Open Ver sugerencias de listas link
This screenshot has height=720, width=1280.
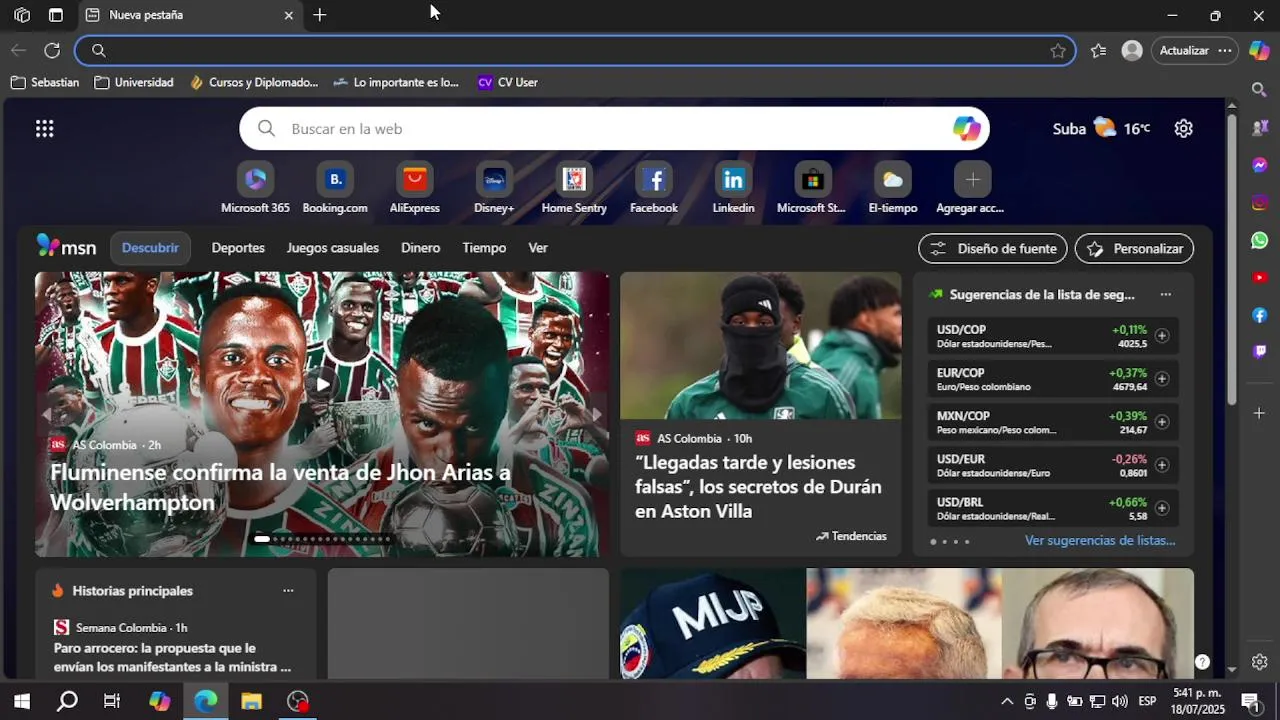[1100, 540]
